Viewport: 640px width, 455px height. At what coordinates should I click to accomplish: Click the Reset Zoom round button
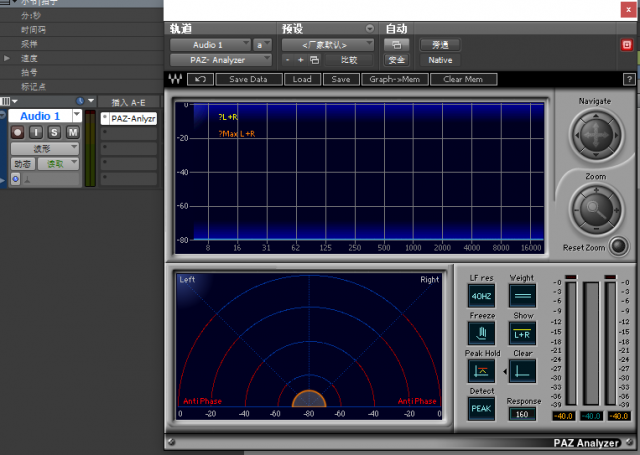click(x=618, y=246)
